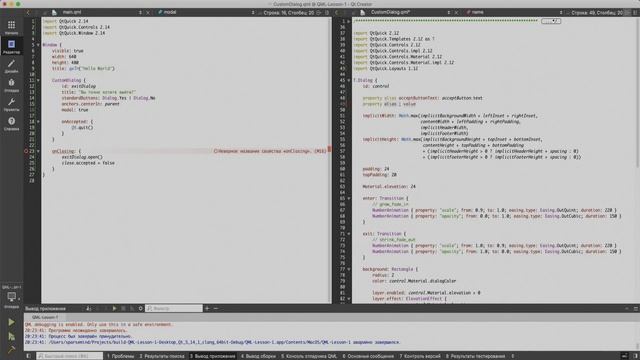Close the main.qml document
Image resolution: width=640 pixels, height=360 pixels.
click(x=148, y=13)
